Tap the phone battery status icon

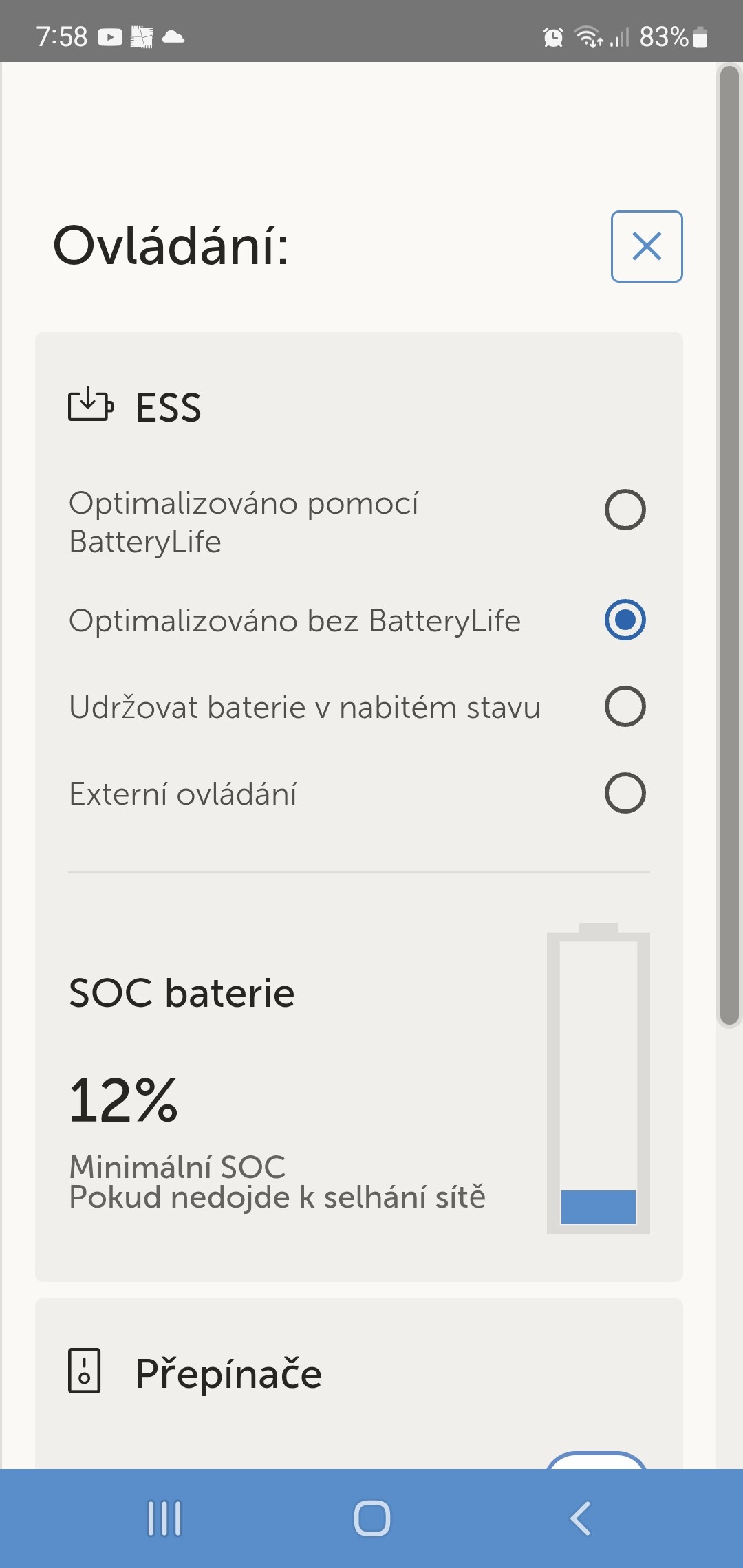pos(700,36)
